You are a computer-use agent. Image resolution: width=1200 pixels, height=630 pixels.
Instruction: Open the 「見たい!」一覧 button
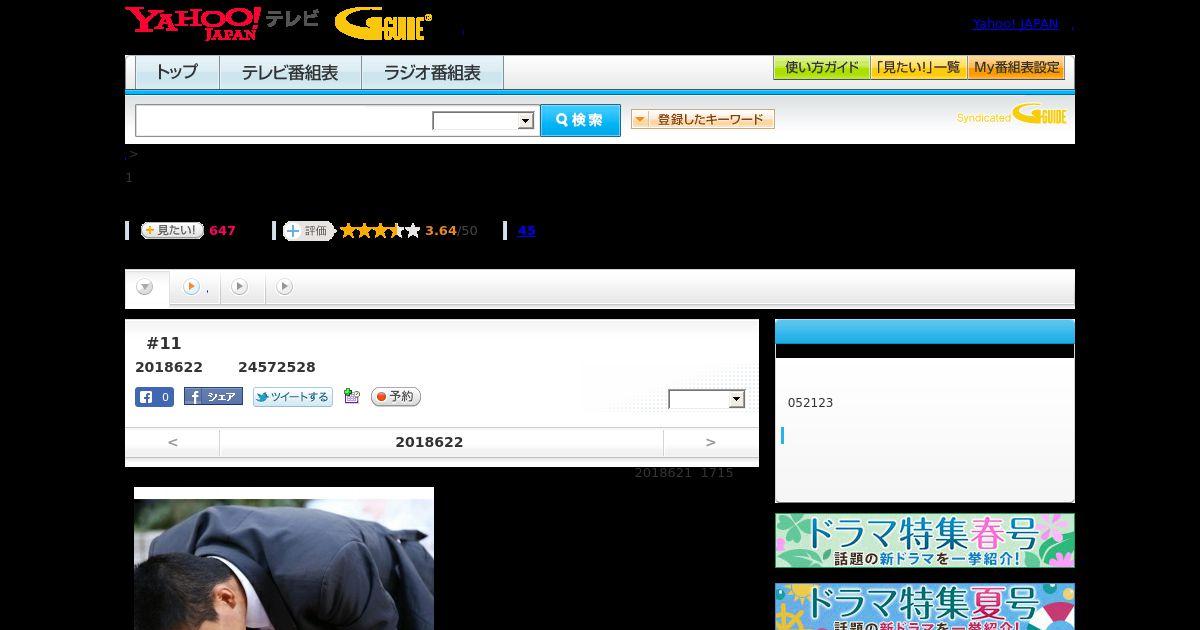[918, 68]
